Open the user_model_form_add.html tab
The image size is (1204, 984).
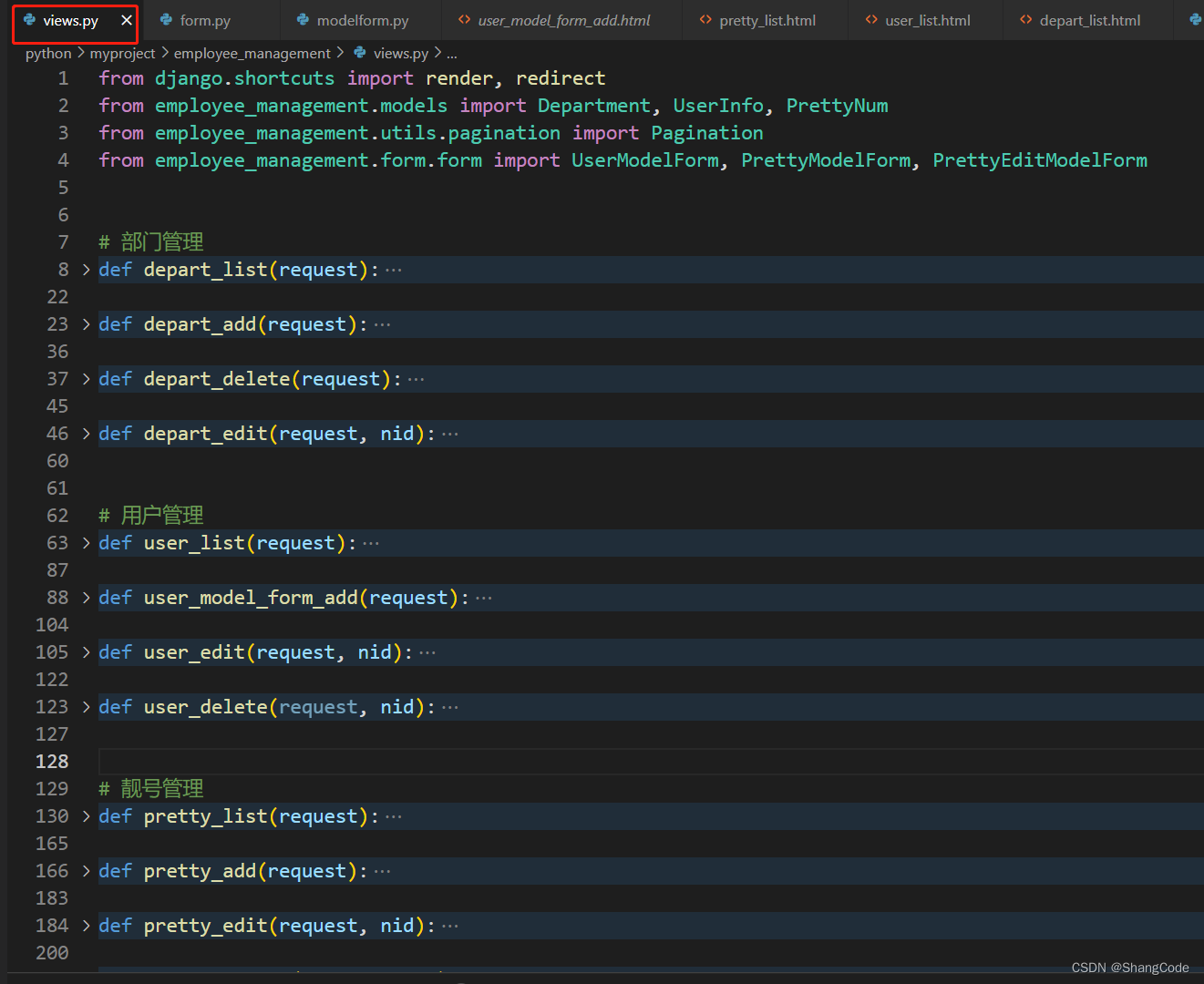point(563,20)
